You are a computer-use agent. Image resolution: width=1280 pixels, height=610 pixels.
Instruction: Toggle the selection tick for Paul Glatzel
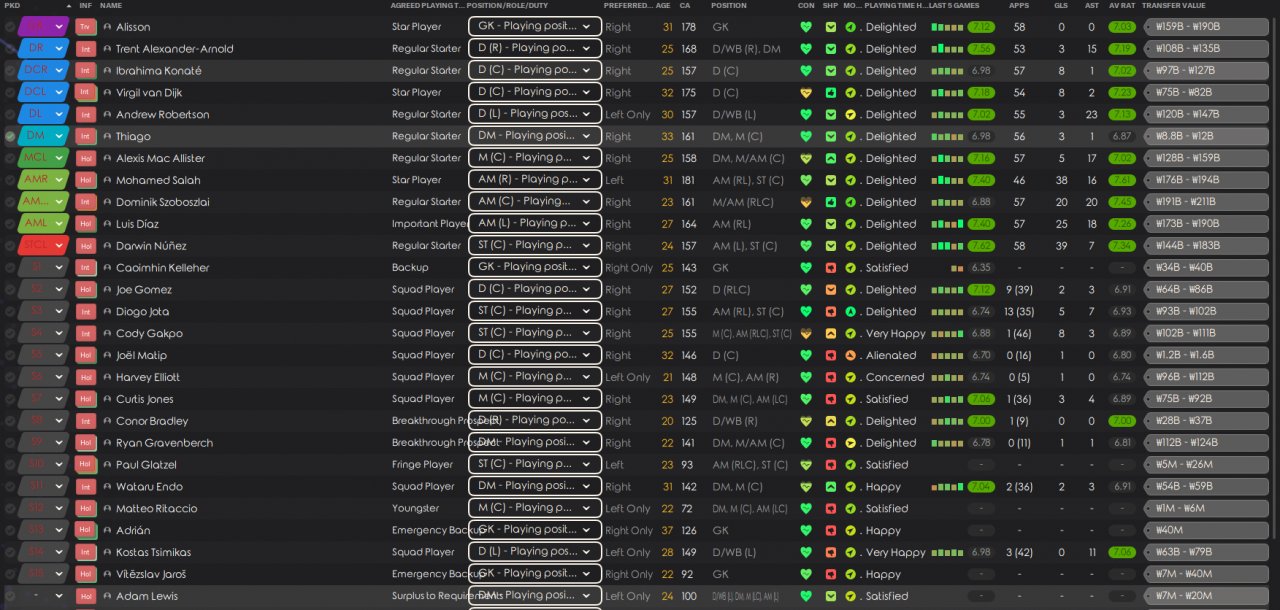pyautogui.click(x=10, y=465)
